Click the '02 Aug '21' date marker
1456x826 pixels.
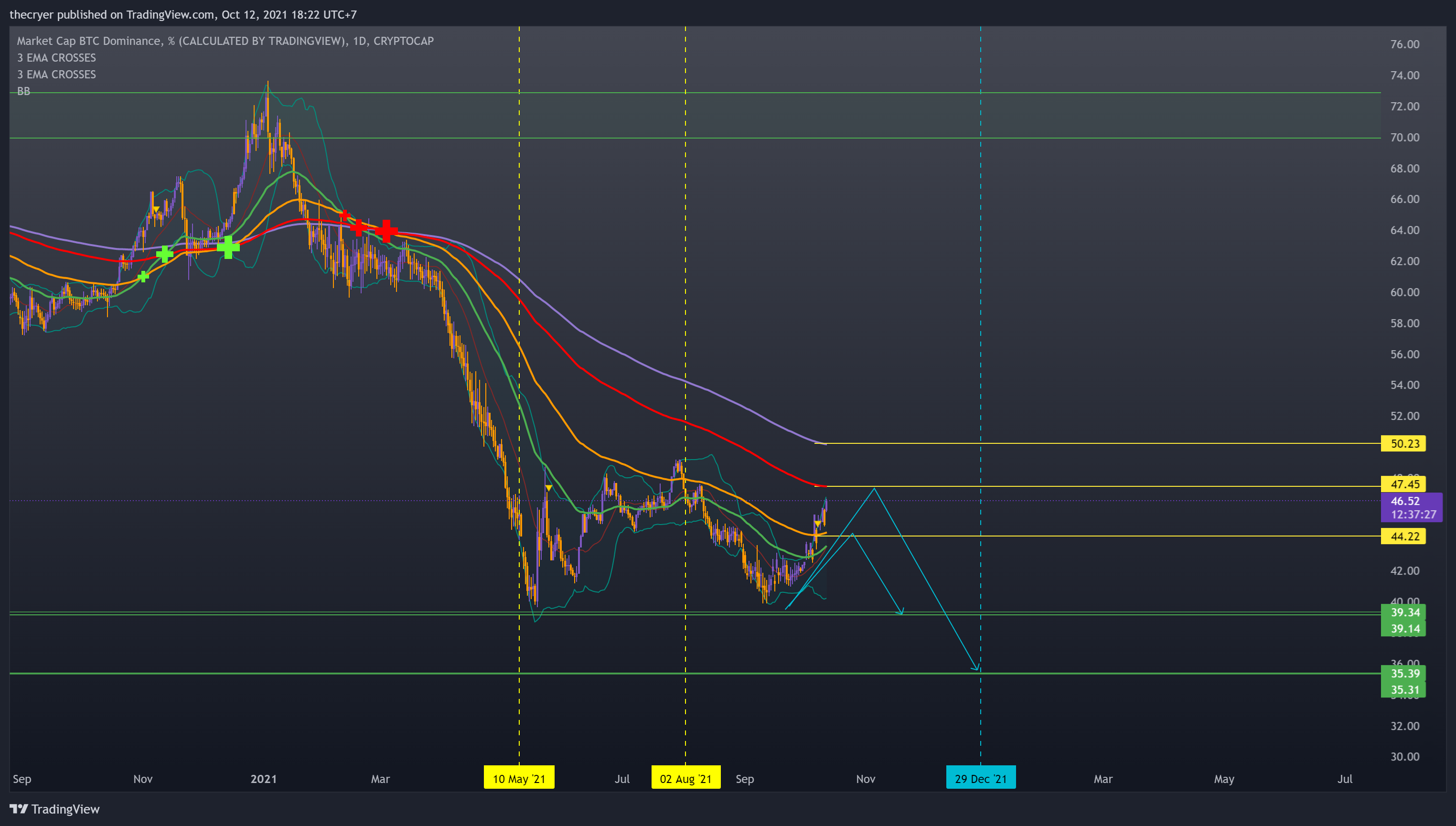686,778
